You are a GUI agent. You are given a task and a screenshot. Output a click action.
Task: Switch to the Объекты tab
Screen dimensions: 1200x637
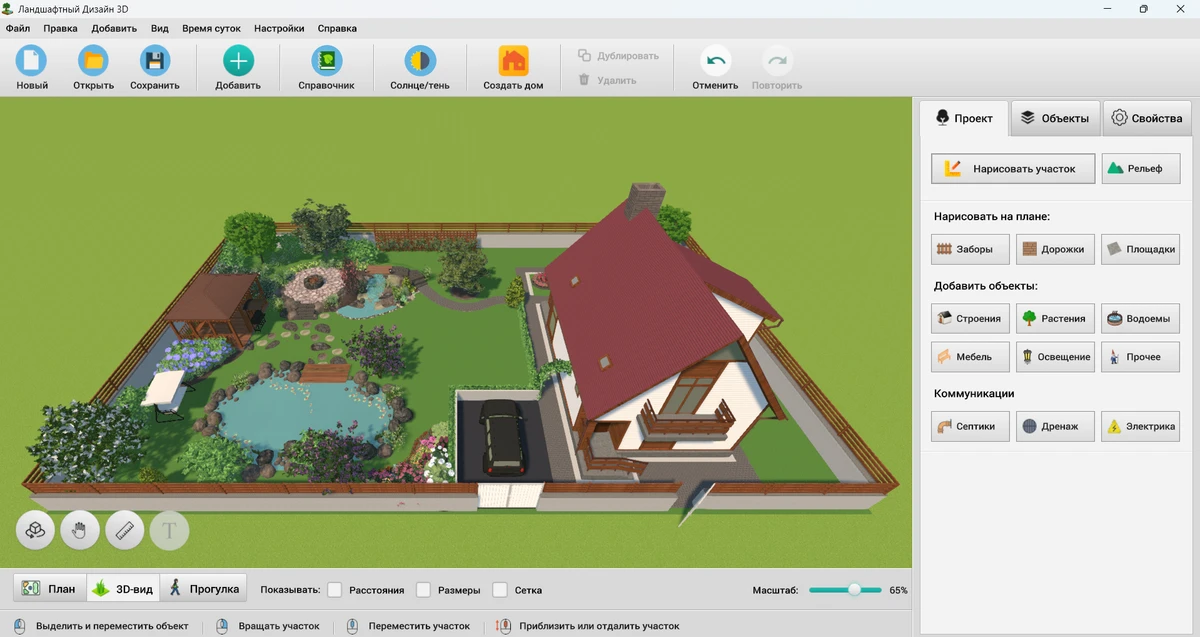tap(1055, 118)
